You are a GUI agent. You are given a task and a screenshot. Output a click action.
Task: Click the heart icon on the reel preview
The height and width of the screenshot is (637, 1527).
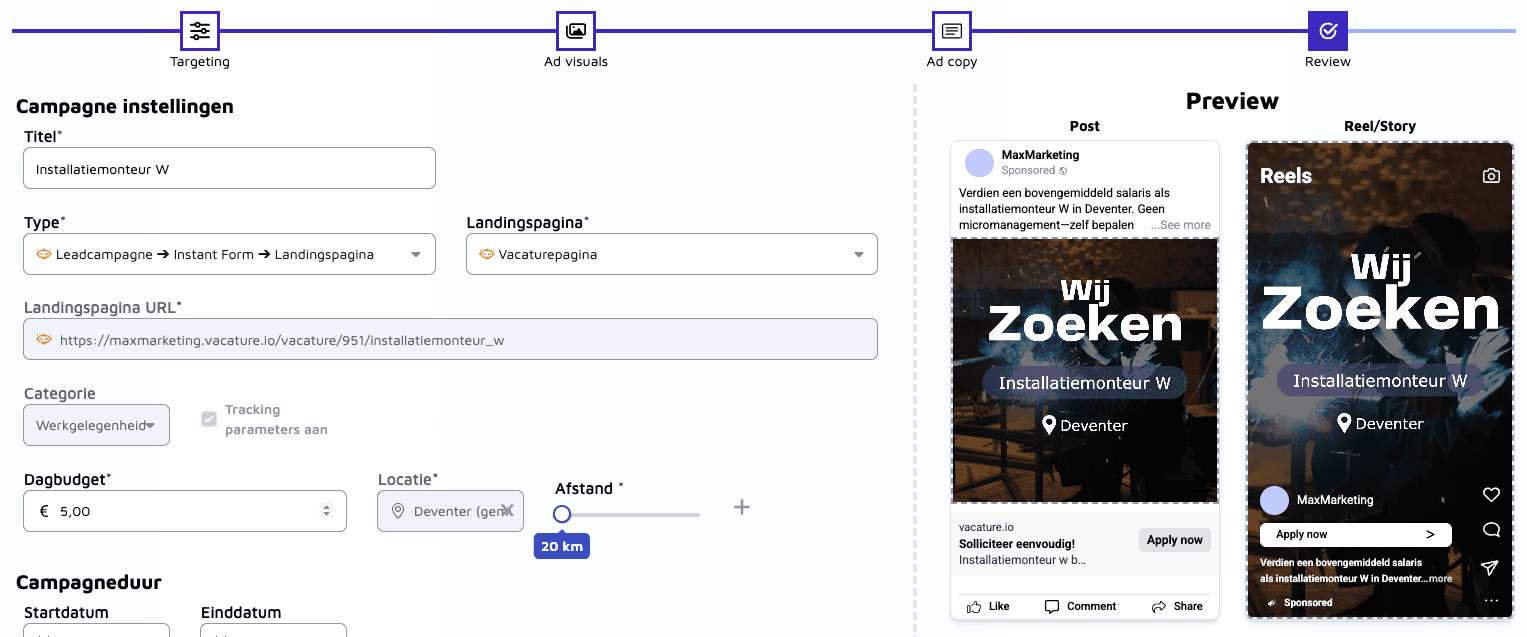pyautogui.click(x=1491, y=494)
